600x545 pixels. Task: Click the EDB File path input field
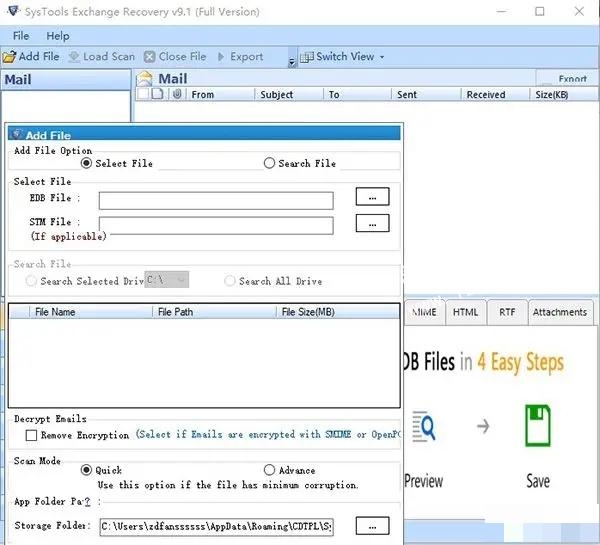pyautogui.click(x=216, y=201)
